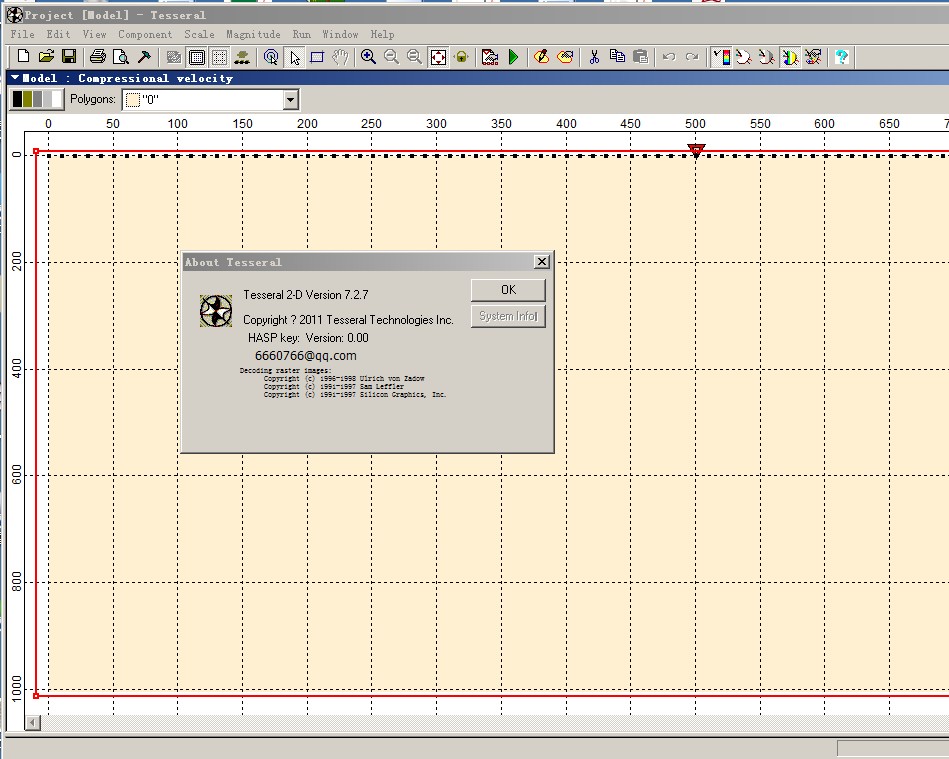949x759 pixels.
Task: Toggle the dotted grid frame toolbar button
Action: click(x=220, y=57)
